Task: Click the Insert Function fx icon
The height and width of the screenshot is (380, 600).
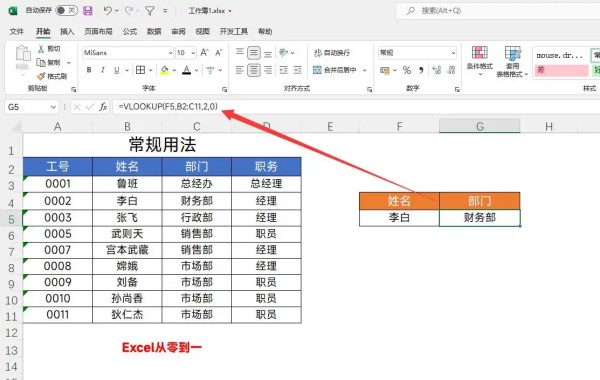Action: (x=103, y=107)
